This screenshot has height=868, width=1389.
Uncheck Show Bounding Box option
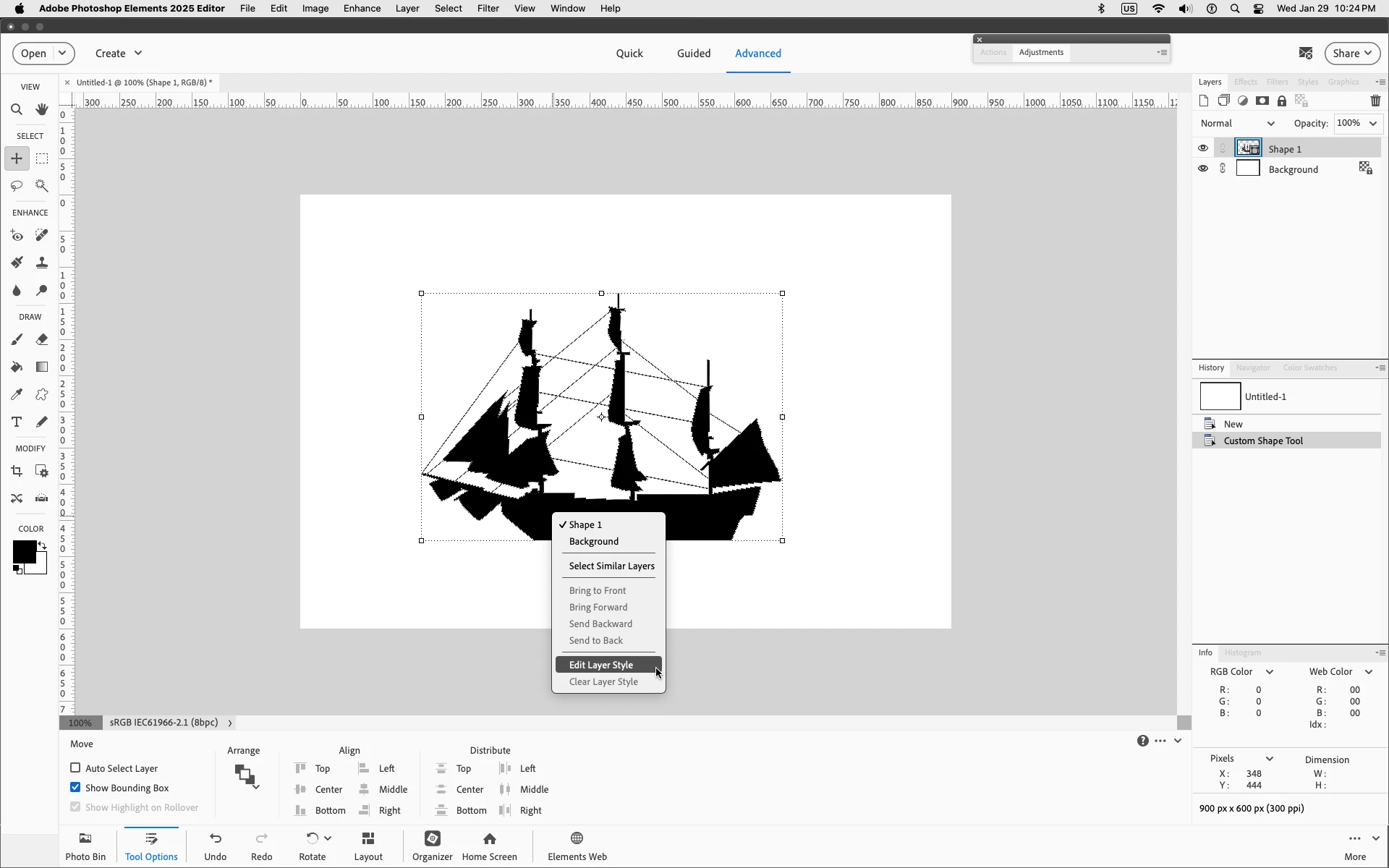coord(75,788)
